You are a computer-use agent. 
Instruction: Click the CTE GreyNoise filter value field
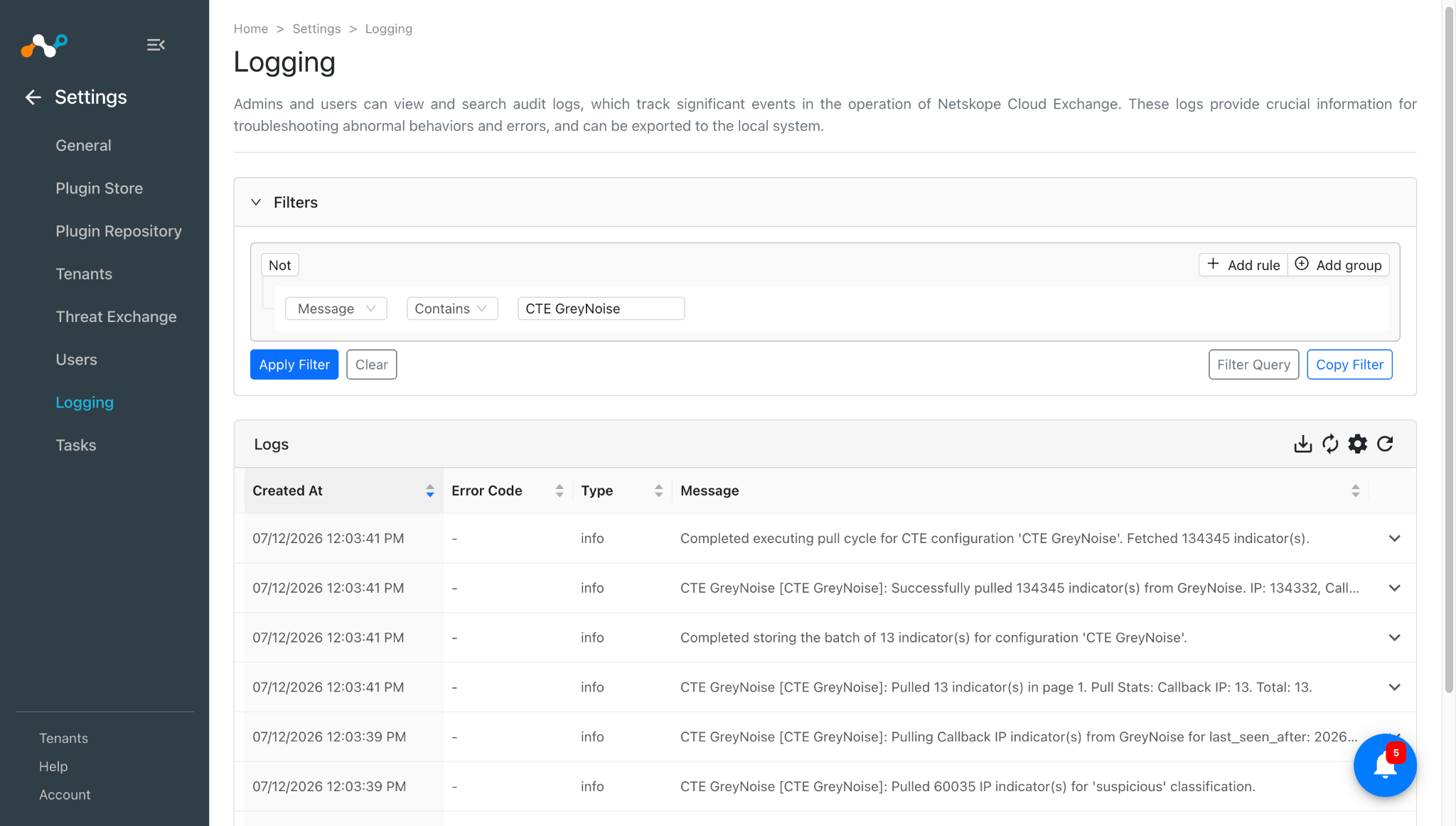tap(601, 309)
